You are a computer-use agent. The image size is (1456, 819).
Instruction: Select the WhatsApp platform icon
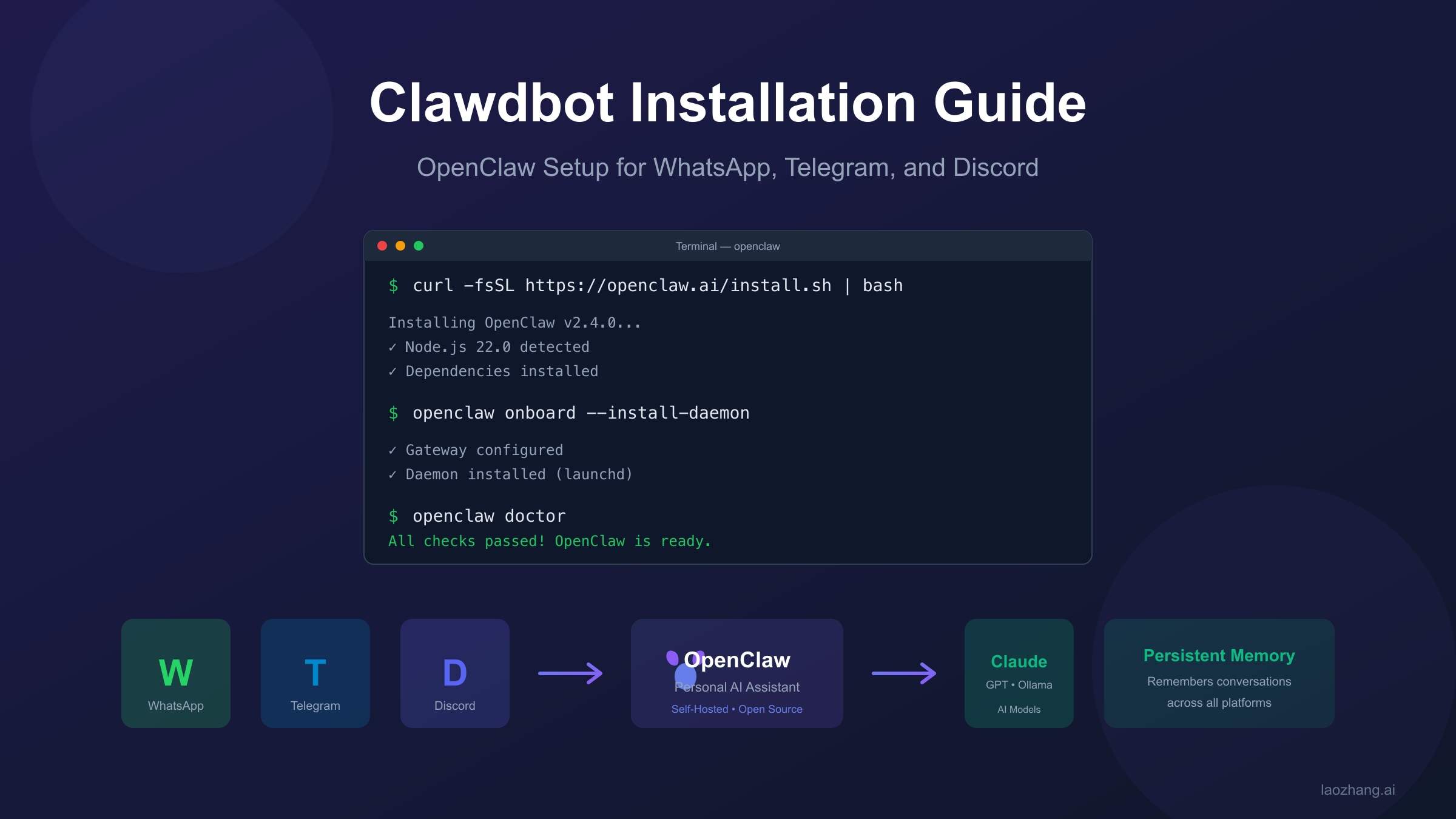click(x=175, y=671)
